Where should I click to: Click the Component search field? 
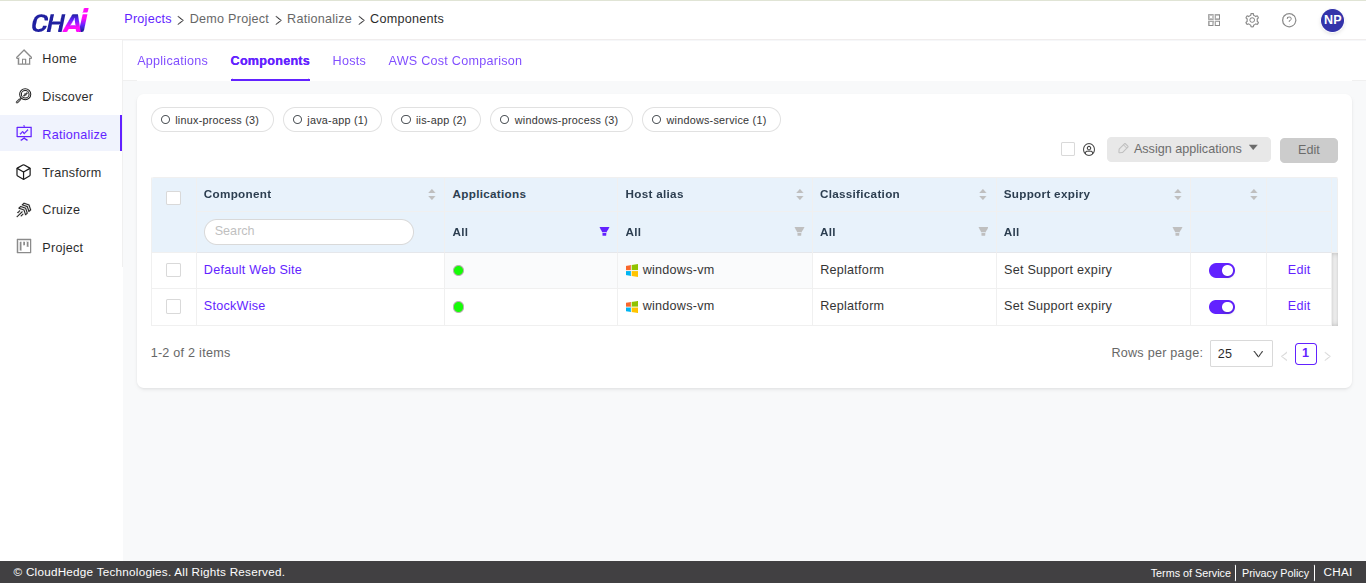[x=308, y=231]
